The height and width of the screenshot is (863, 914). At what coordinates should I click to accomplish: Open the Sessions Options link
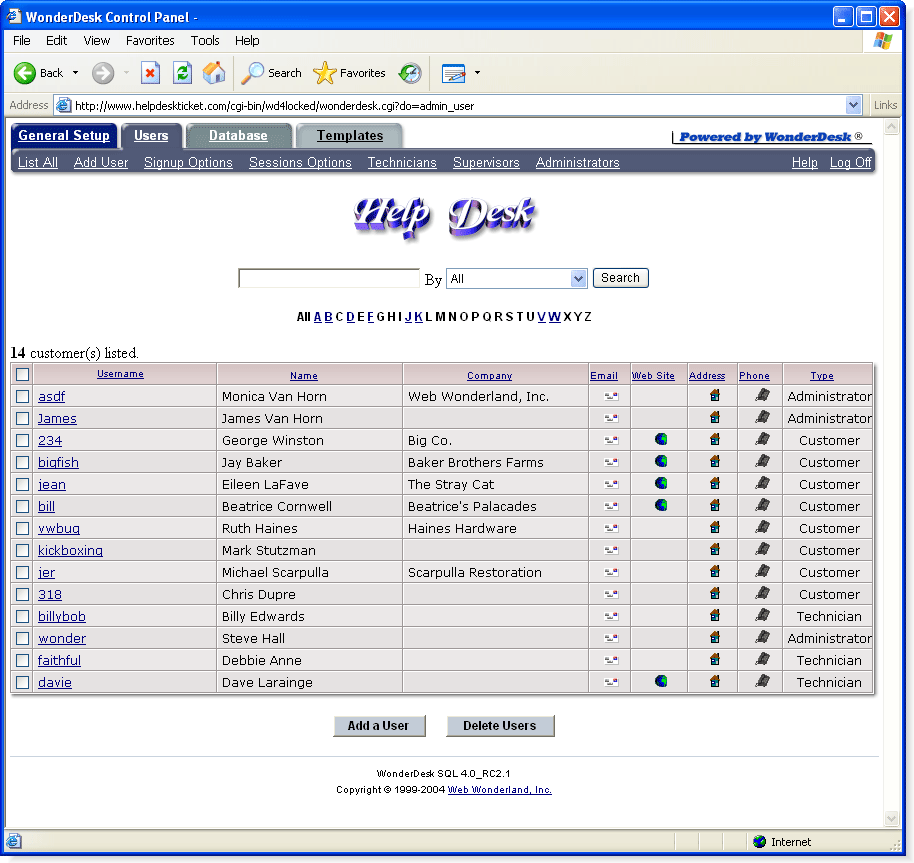point(300,163)
